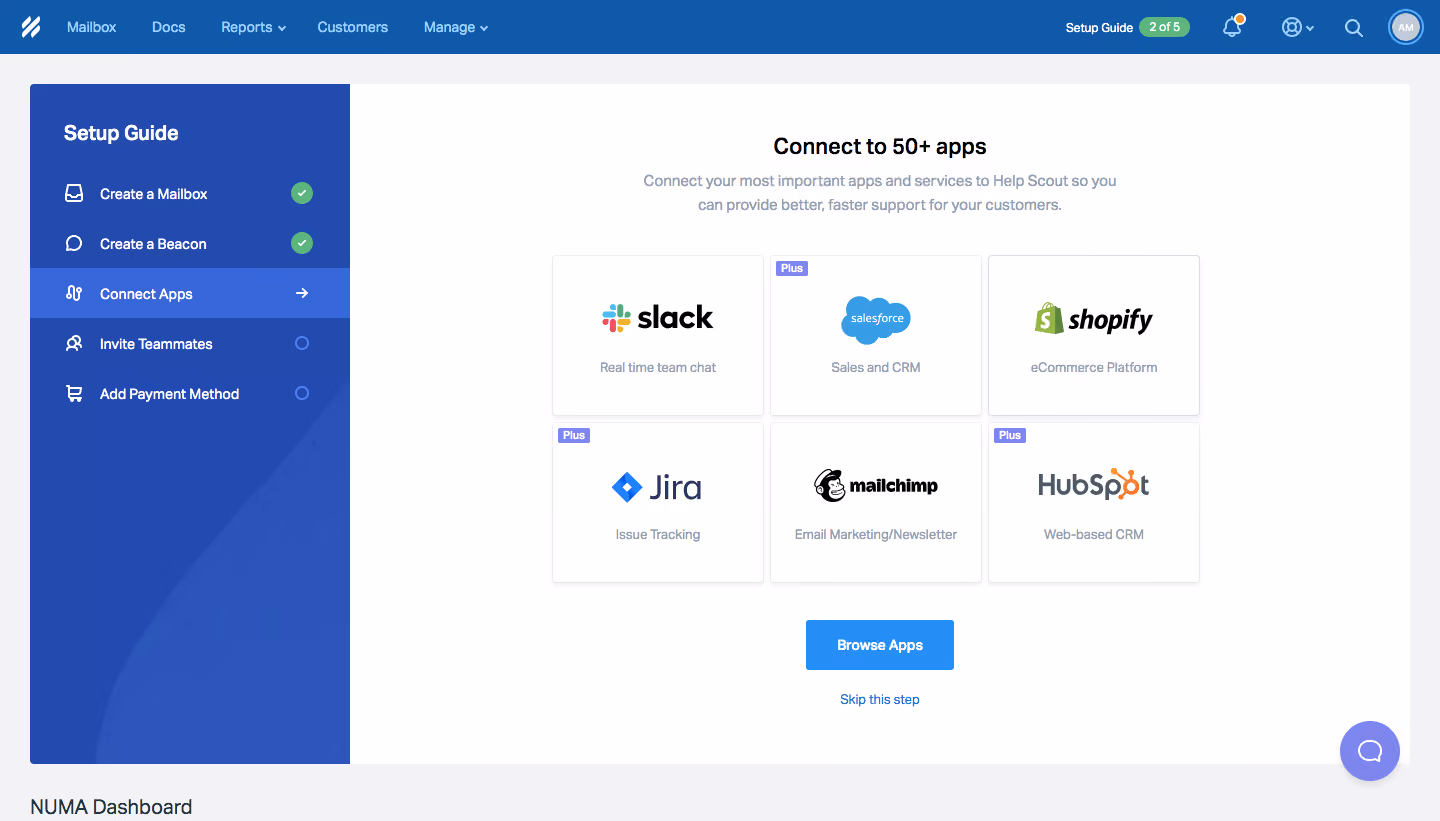Click the 2 of 5 progress badge

(1164, 27)
